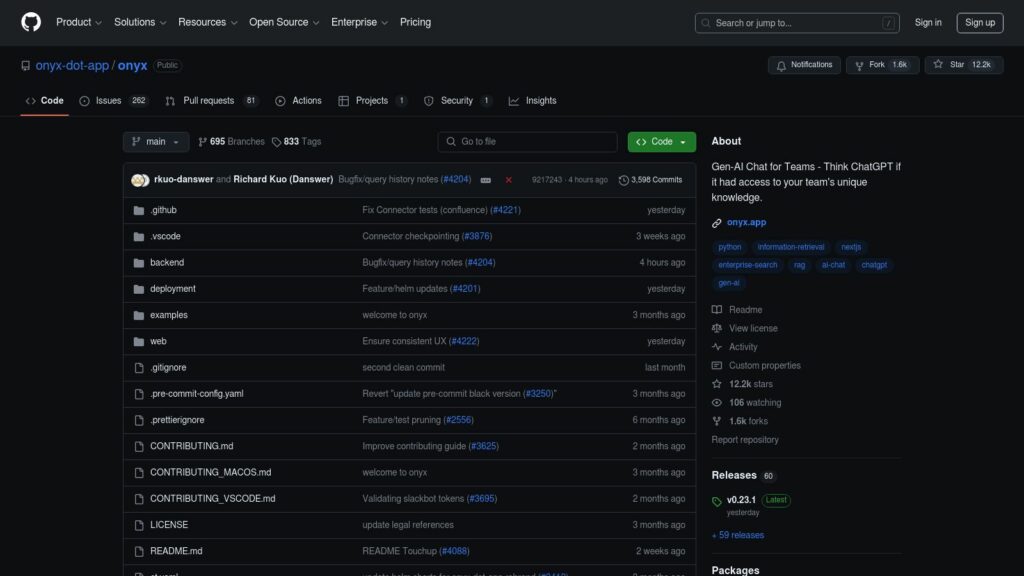
Task: Open the Pricing page
Action: [x=415, y=22]
